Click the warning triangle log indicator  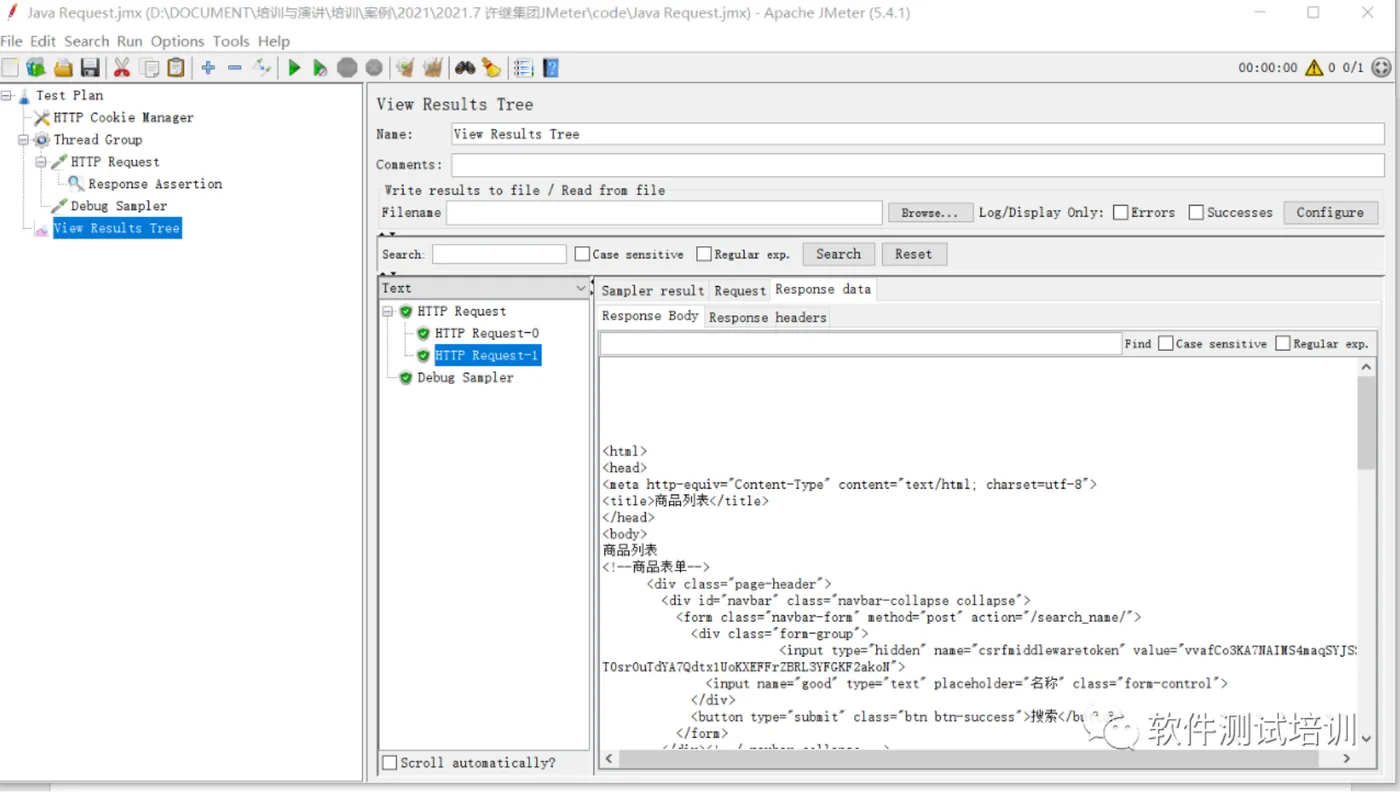(x=1312, y=68)
